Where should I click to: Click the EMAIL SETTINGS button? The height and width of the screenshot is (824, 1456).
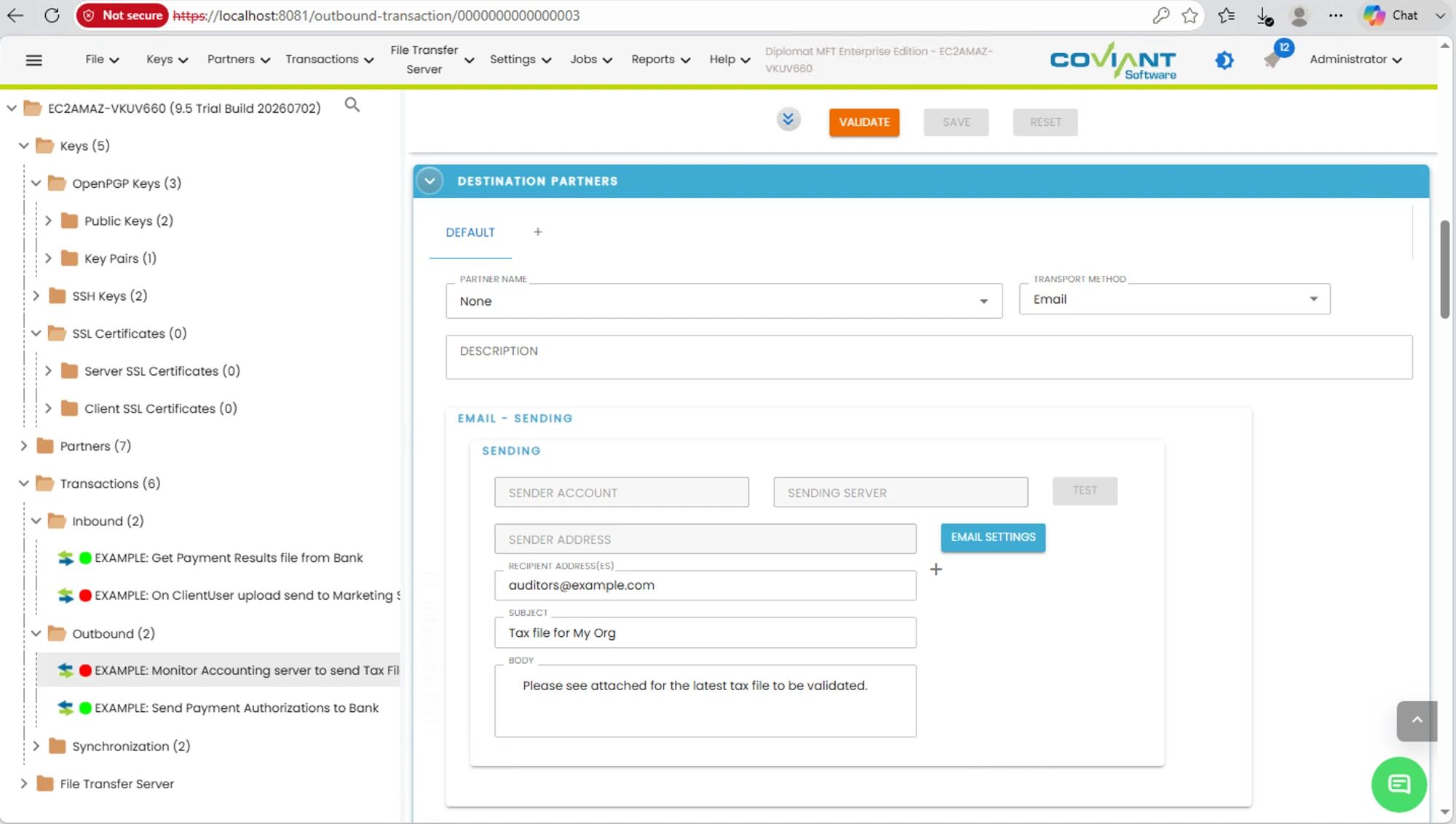(x=993, y=537)
